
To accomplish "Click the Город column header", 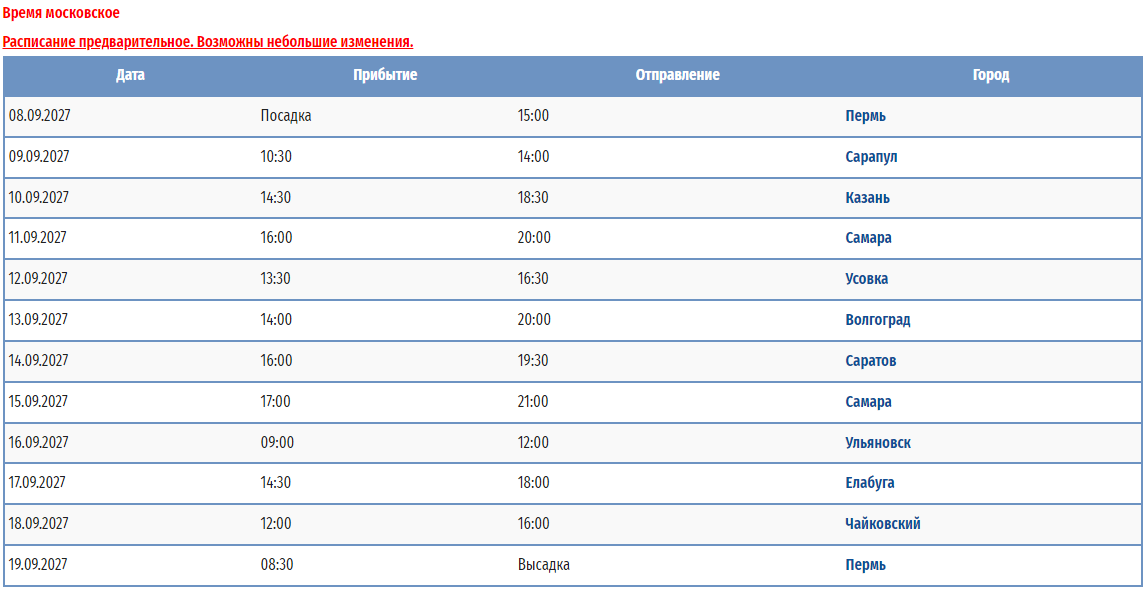I will click(x=990, y=75).
